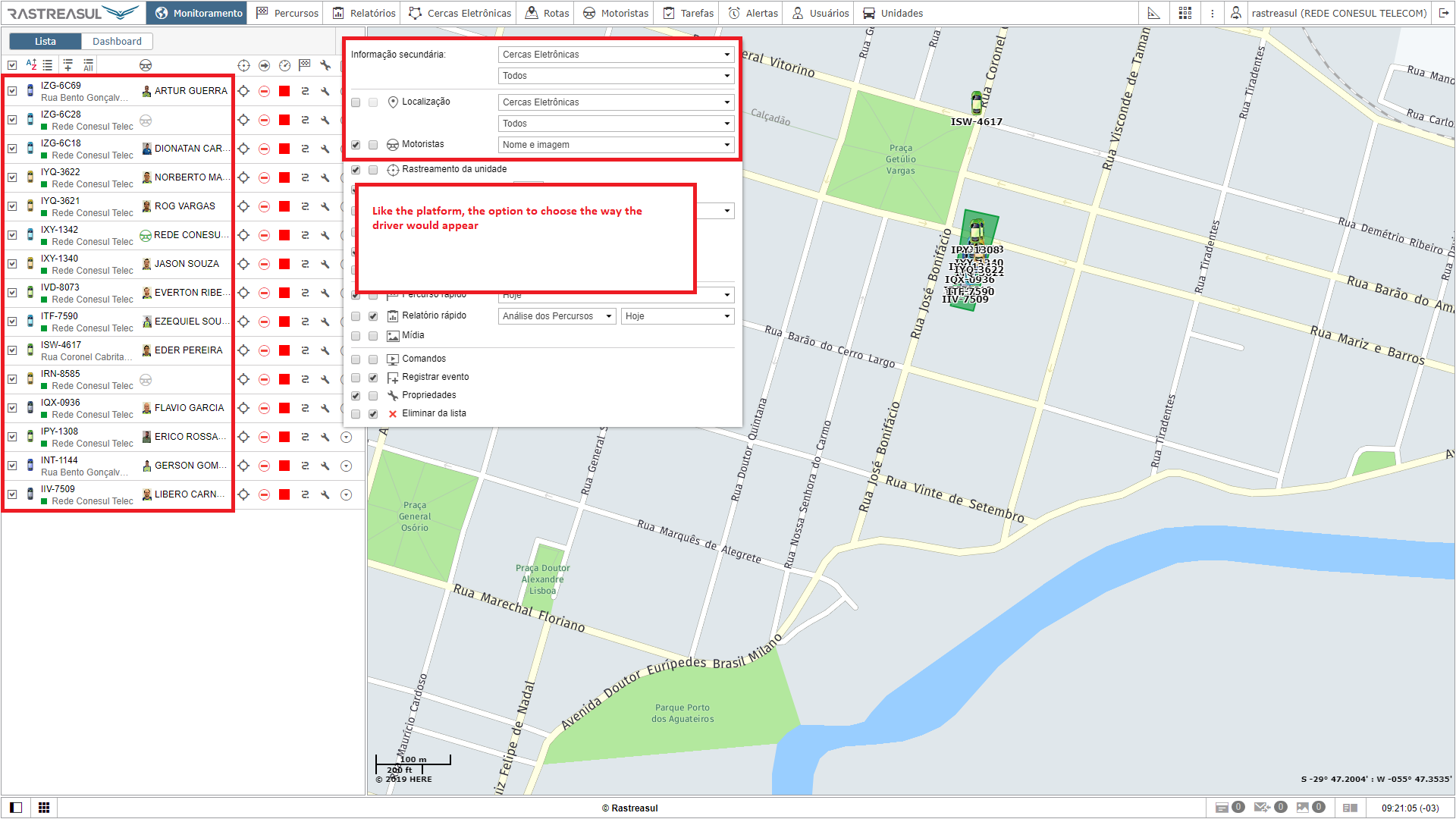Click tracking crosshair for IZG-6C69

coord(243,91)
